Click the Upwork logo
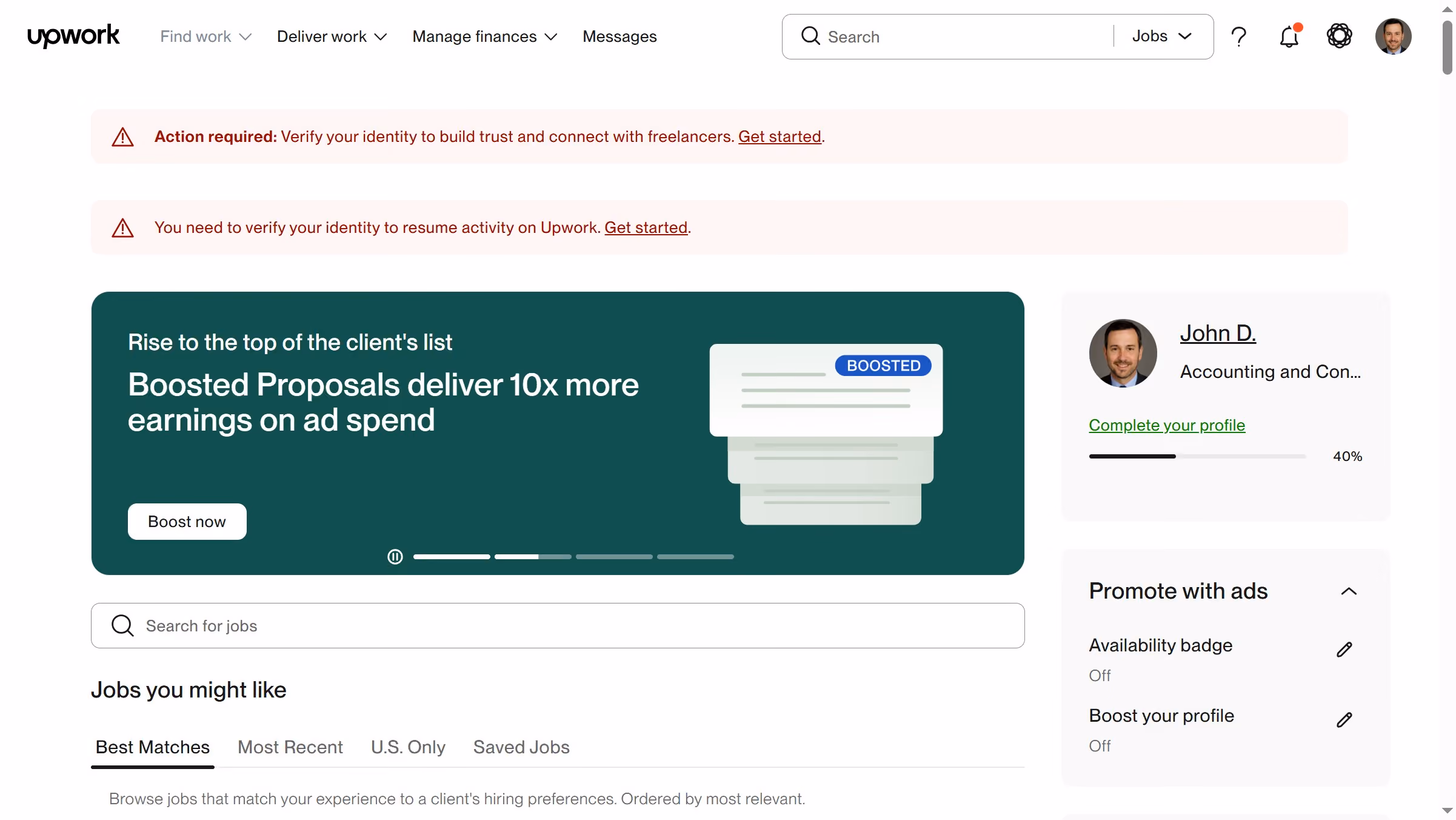Screen dimensions: 1456x820 click(x=73, y=36)
